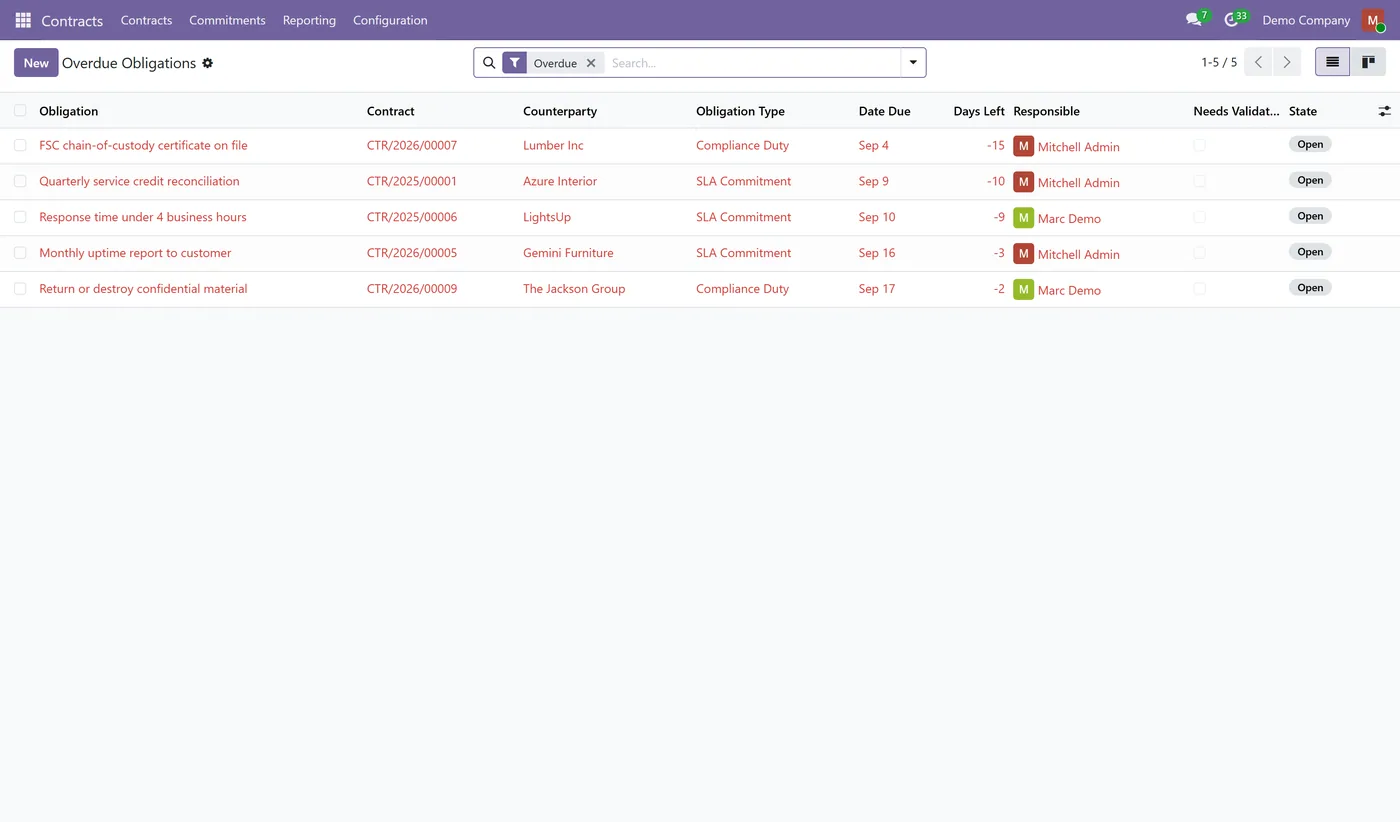Go to the previous page arrow

click(1259, 62)
